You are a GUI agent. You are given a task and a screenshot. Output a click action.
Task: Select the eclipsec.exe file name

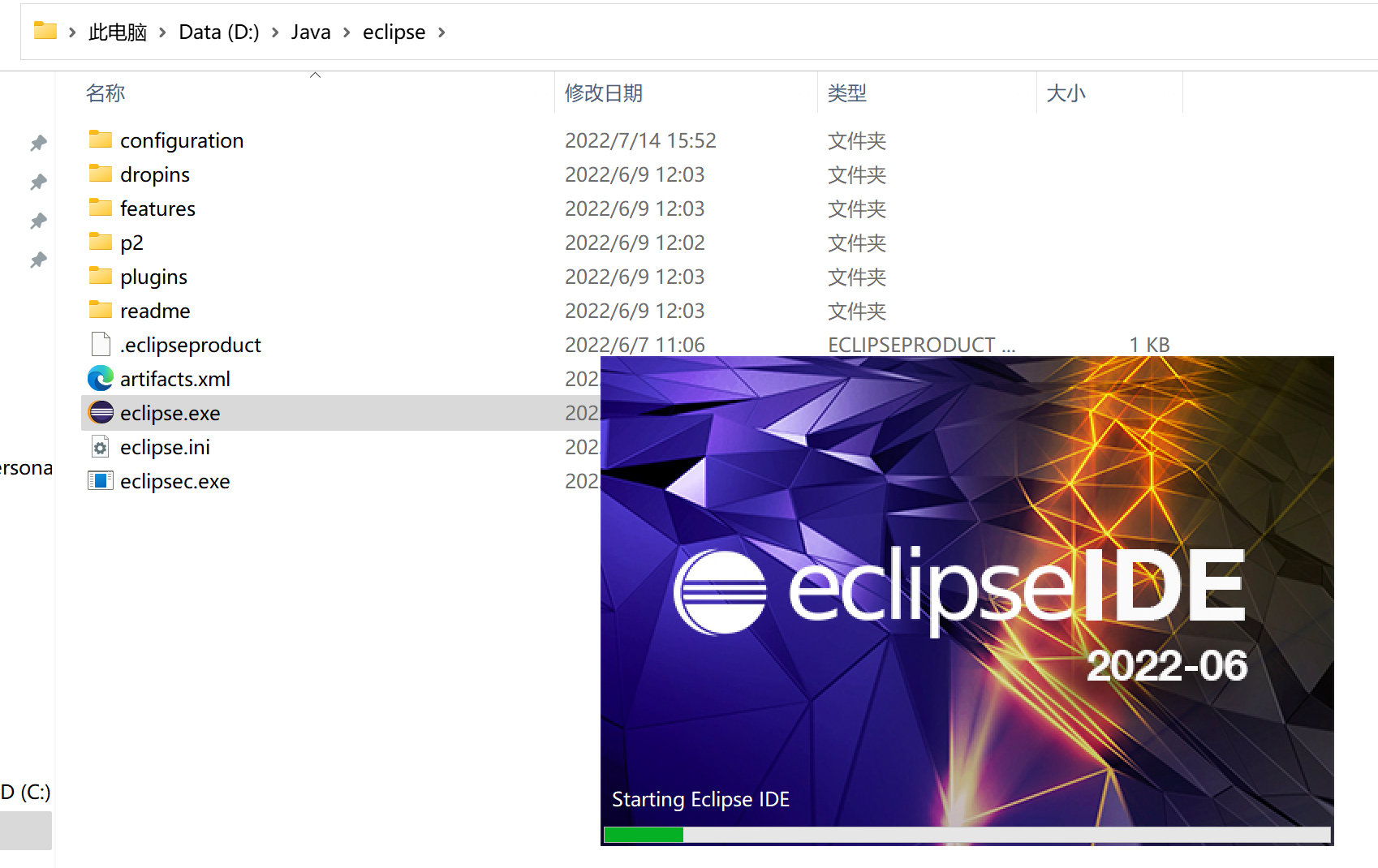(x=175, y=481)
